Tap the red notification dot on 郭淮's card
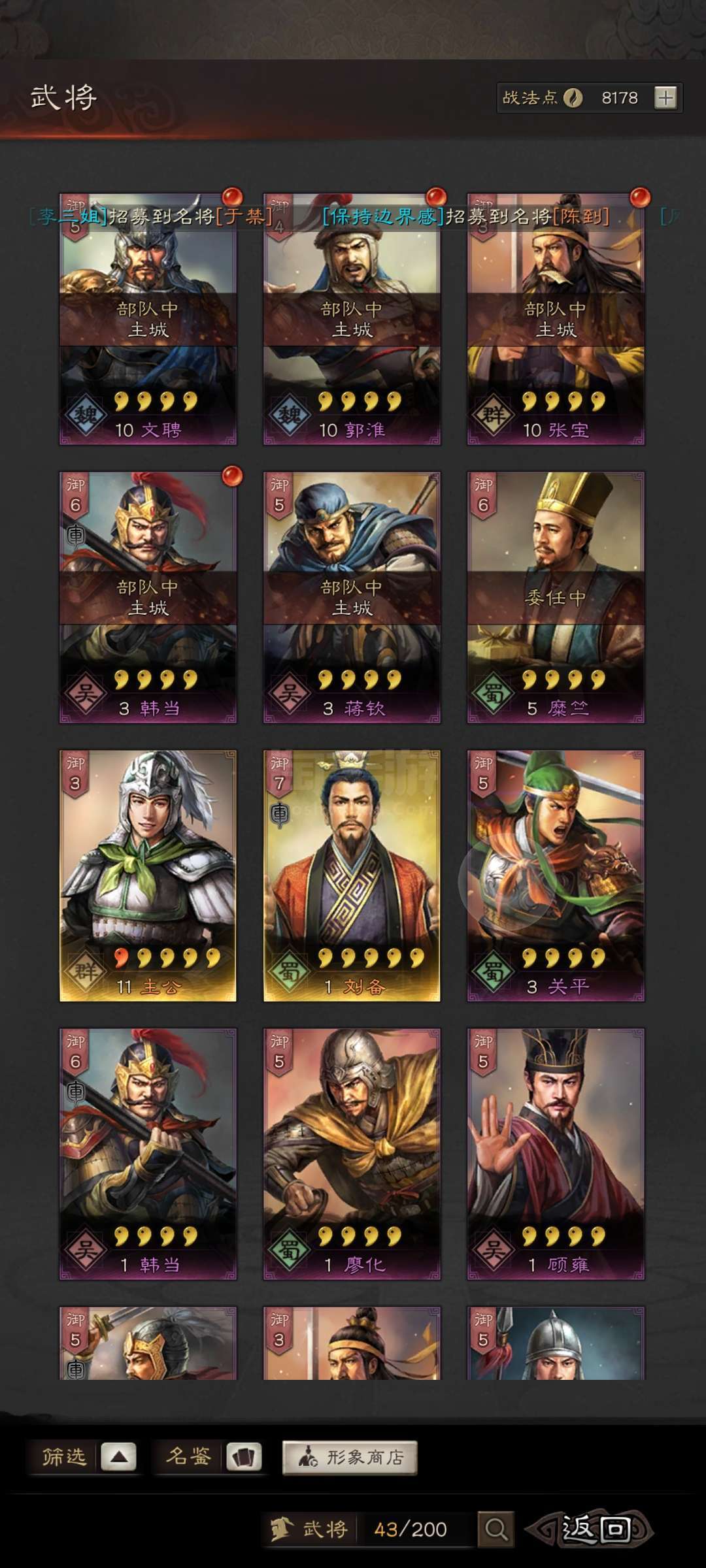Viewport: 706px width, 1568px height. pyautogui.click(x=436, y=197)
